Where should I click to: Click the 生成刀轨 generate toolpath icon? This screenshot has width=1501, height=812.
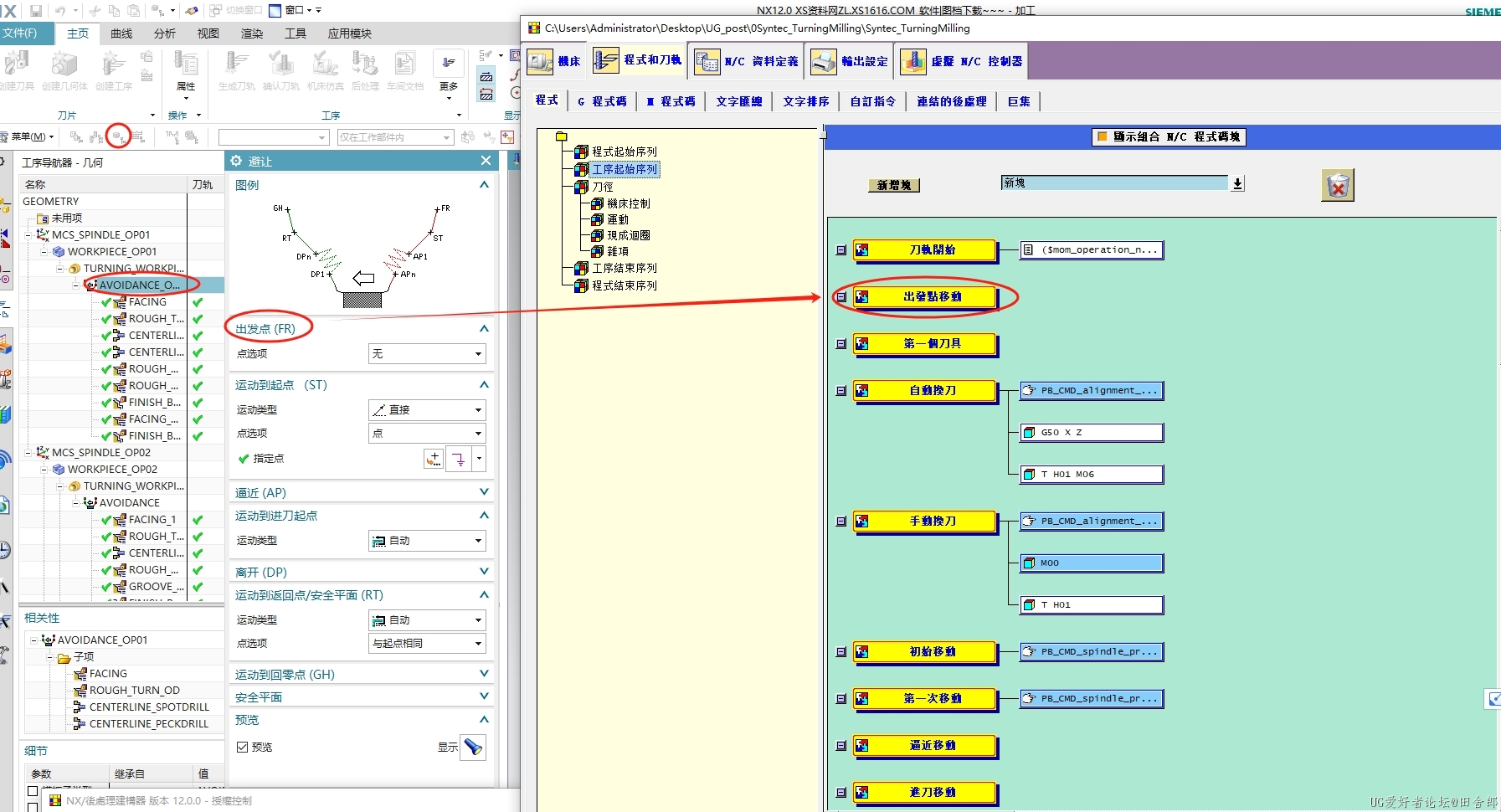tap(236, 64)
